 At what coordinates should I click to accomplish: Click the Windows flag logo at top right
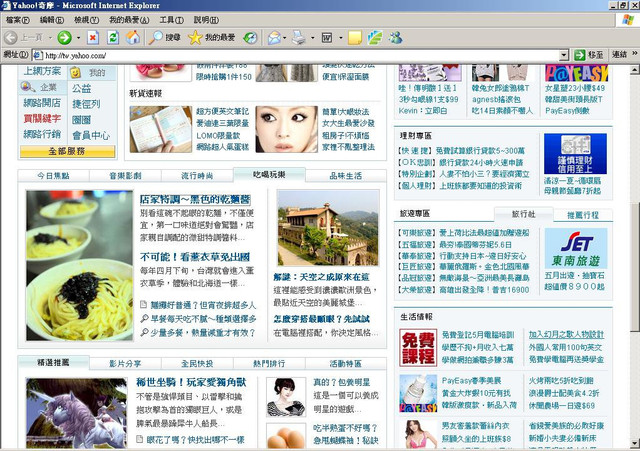(x=628, y=20)
